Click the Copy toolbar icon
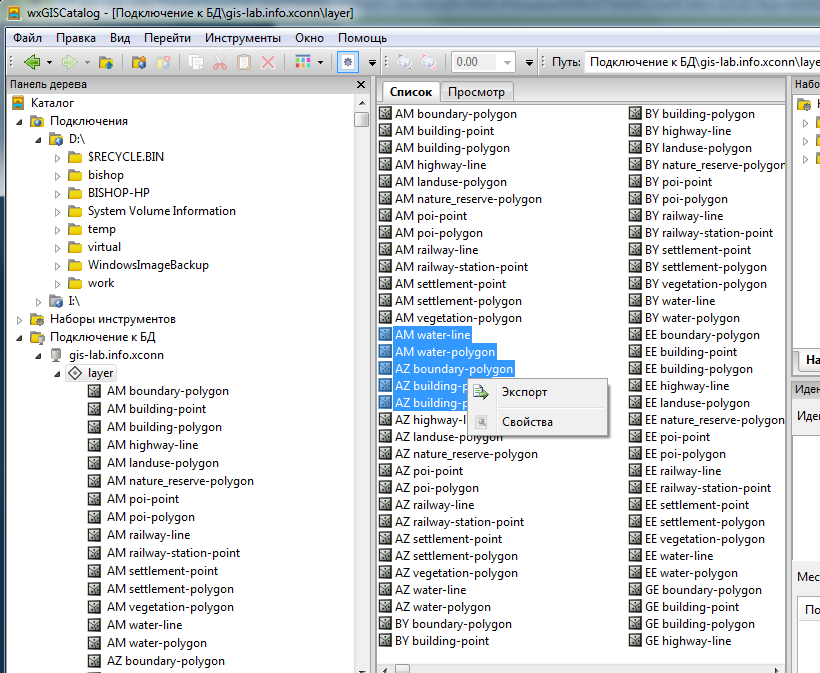This screenshot has width=820, height=673. click(x=196, y=63)
